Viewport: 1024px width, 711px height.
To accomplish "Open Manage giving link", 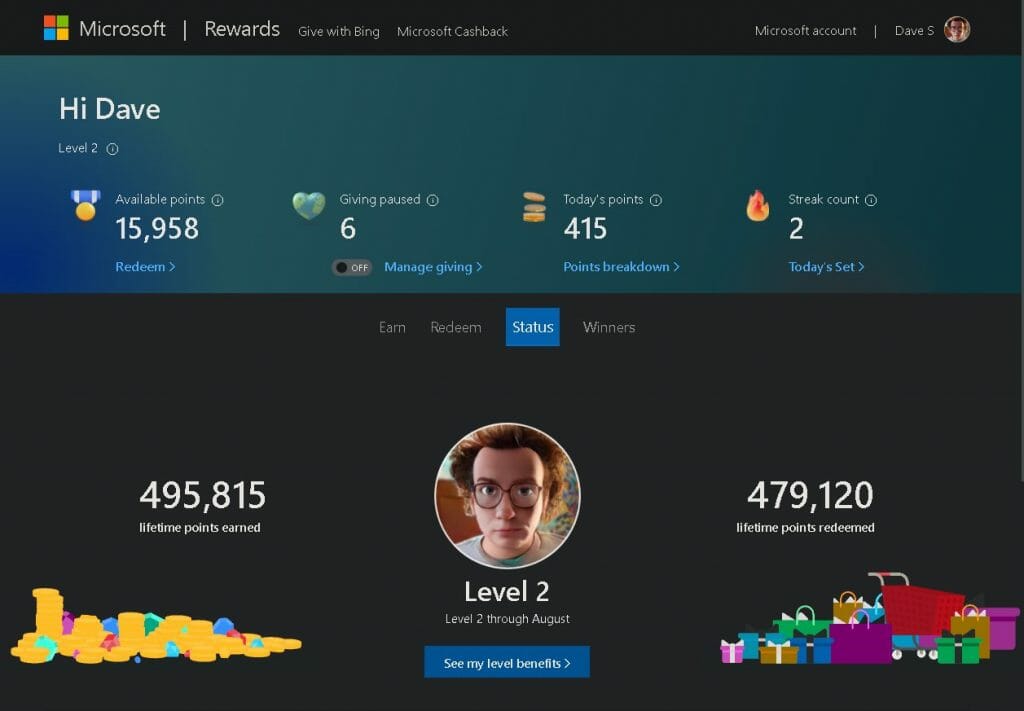I will 433,267.
